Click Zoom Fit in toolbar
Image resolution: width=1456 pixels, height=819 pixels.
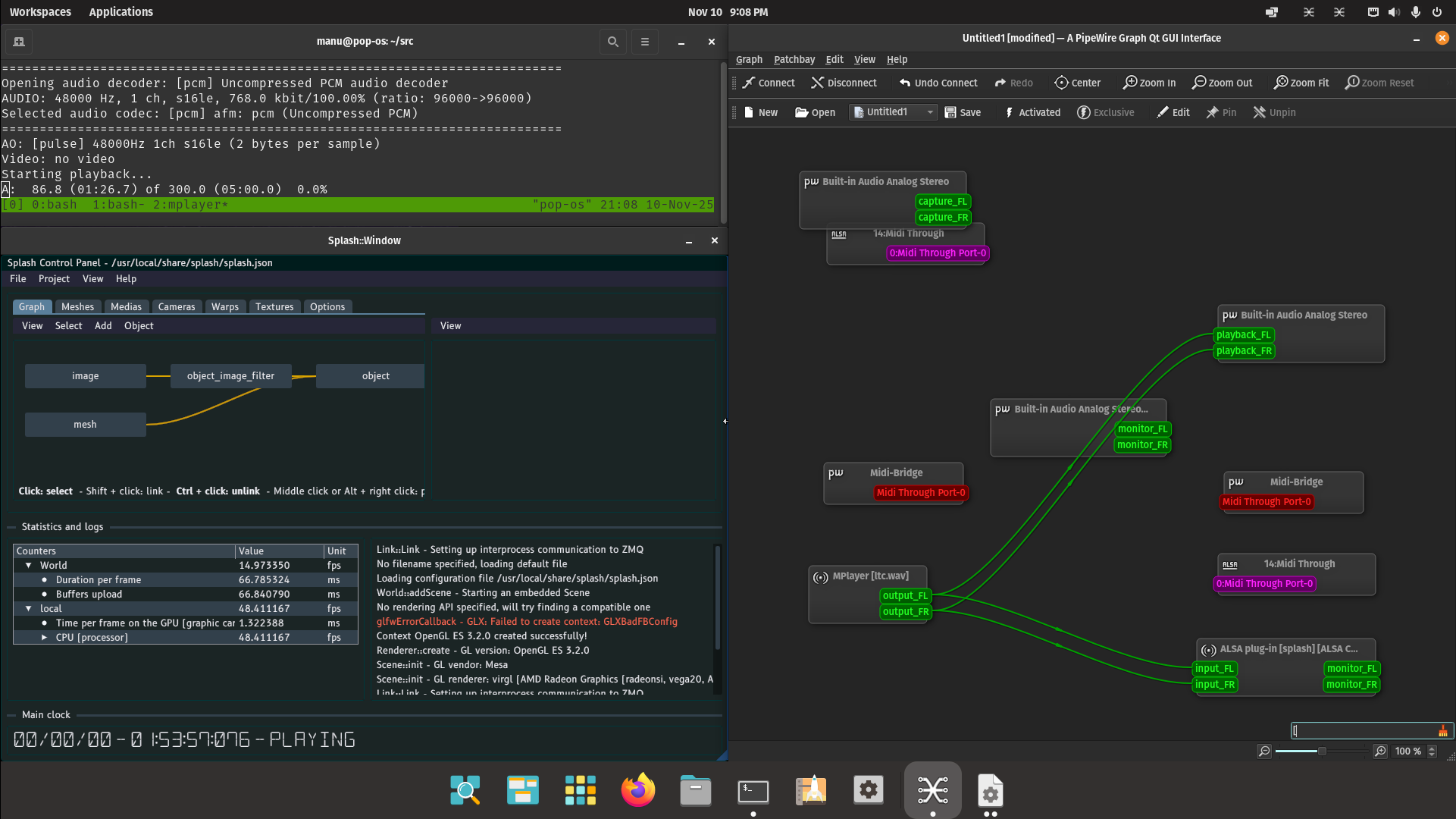tap(1301, 83)
